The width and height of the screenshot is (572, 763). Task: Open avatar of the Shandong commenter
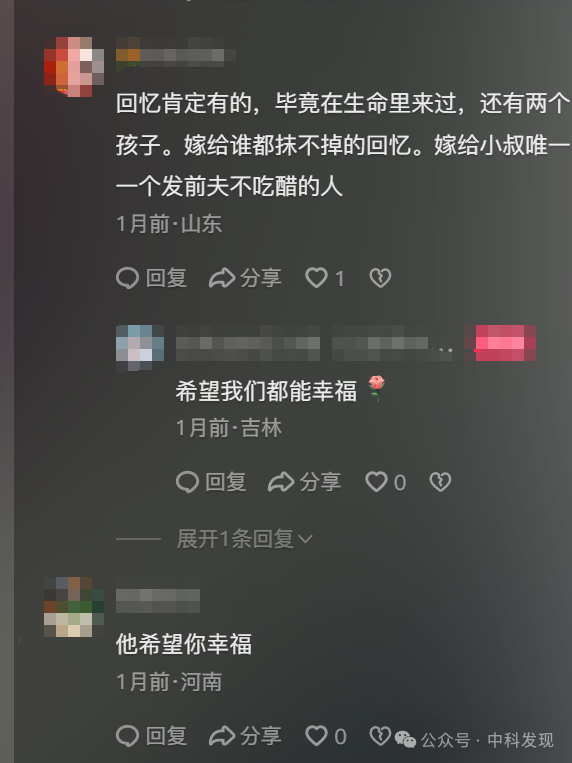click(74, 67)
